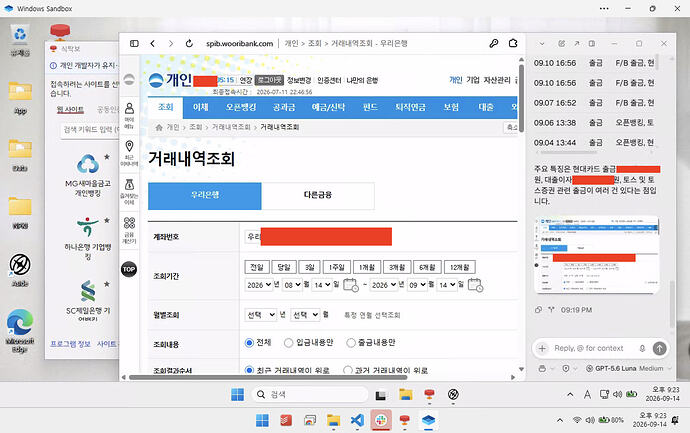This screenshot has height=433, width=690.
Task: Open a new chat with the compose icon
Action: (562, 44)
